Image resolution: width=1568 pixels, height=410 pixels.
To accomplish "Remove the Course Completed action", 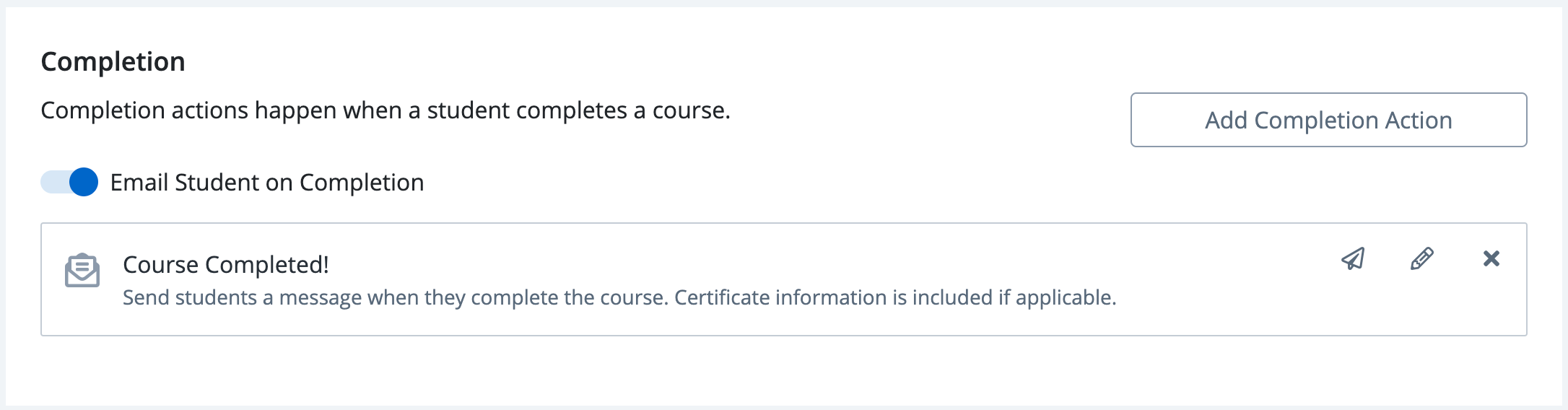I will (1491, 258).
